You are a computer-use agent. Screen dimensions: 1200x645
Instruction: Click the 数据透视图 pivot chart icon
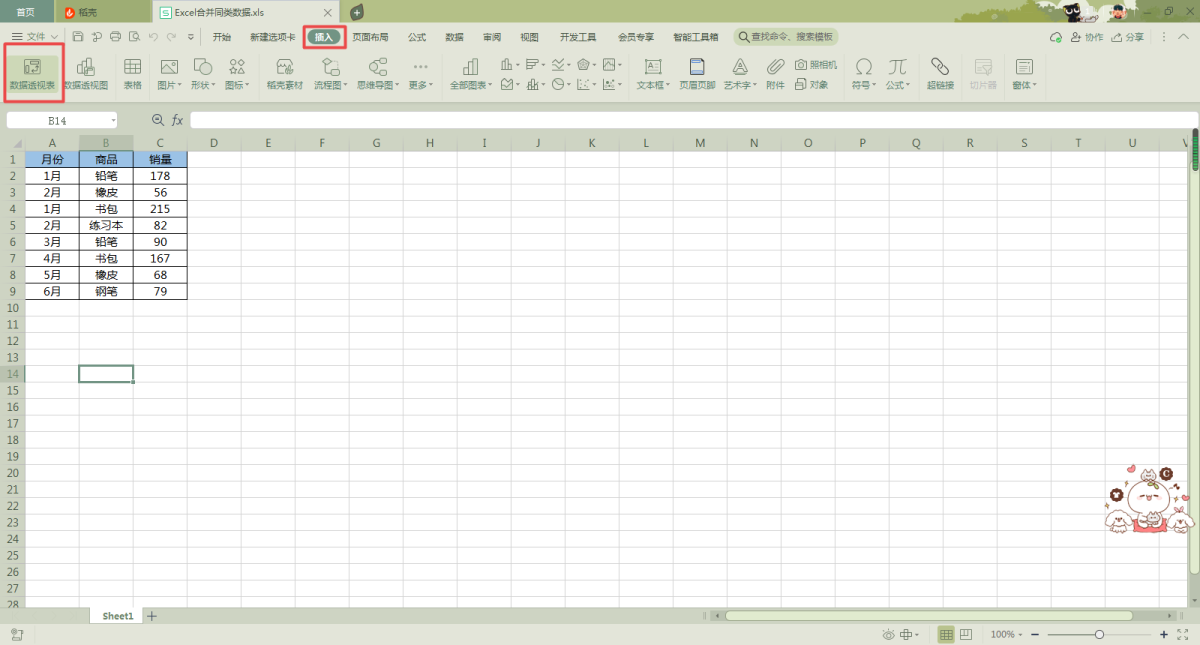(86, 73)
